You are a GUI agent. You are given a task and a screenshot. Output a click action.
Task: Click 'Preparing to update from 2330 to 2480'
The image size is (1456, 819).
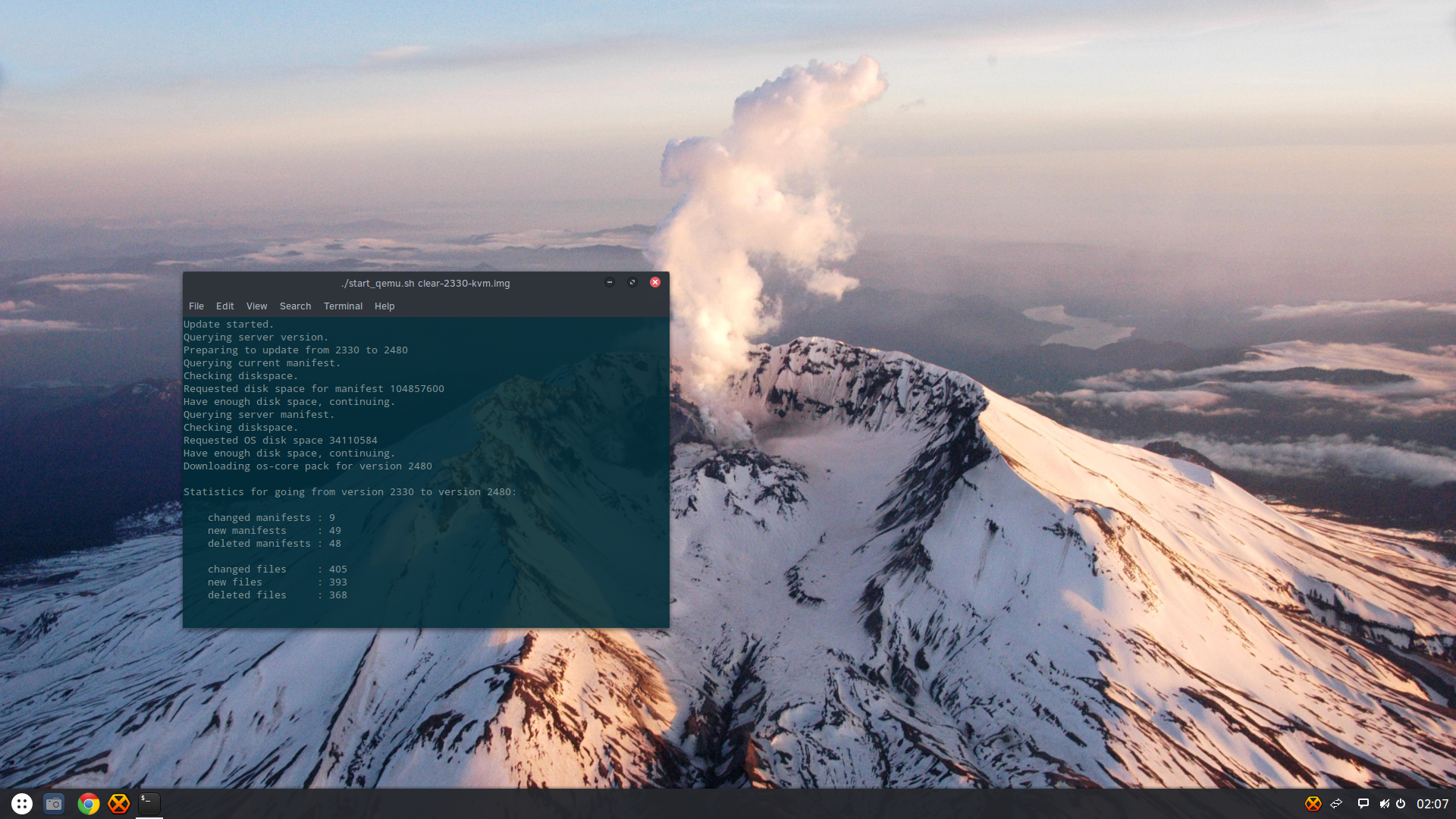click(x=296, y=350)
